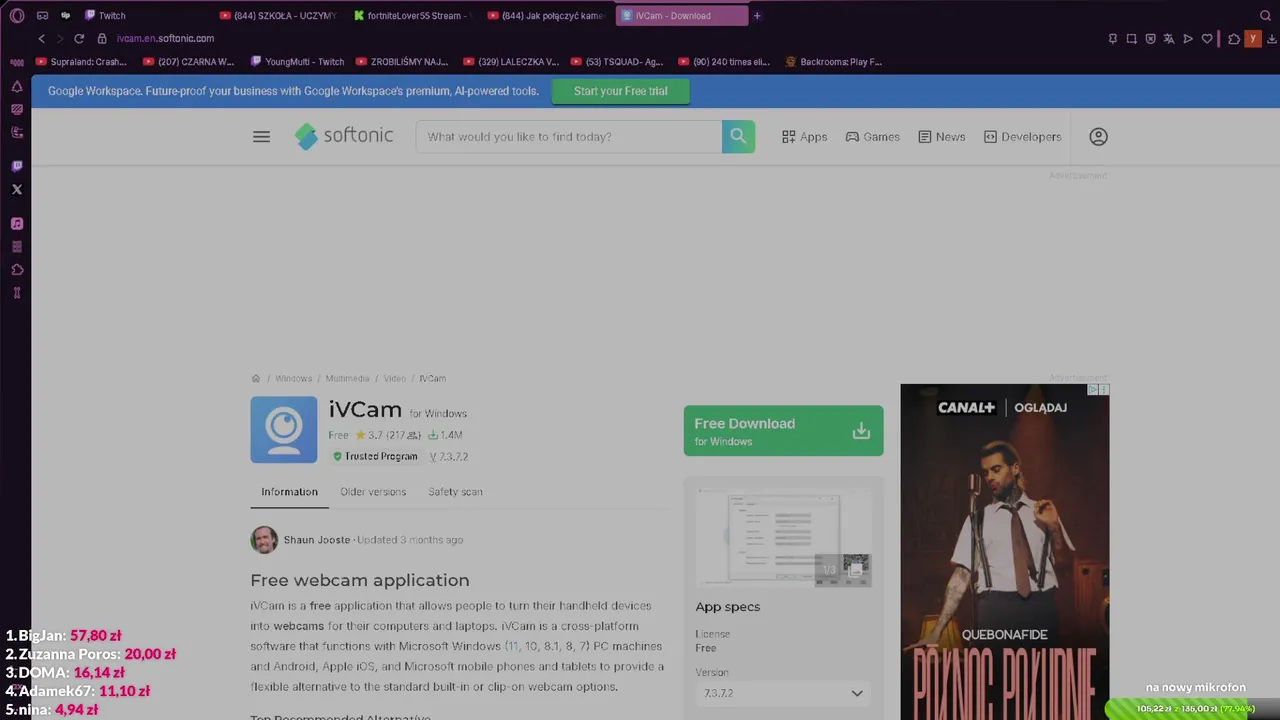Open the browser downloads icon
Image resolution: width=1280 pixels, height=720 pixels.
[x=1270, y=39]
